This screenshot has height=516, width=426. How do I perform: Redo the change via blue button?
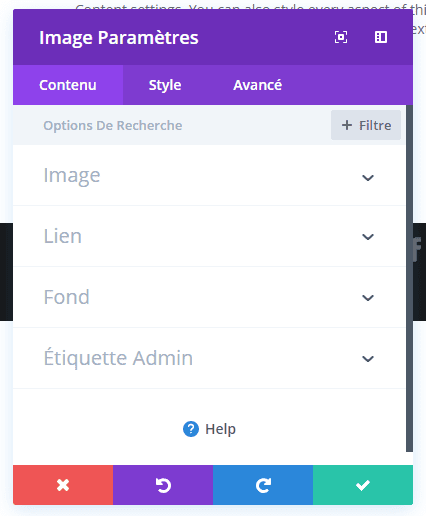[263, 485]
